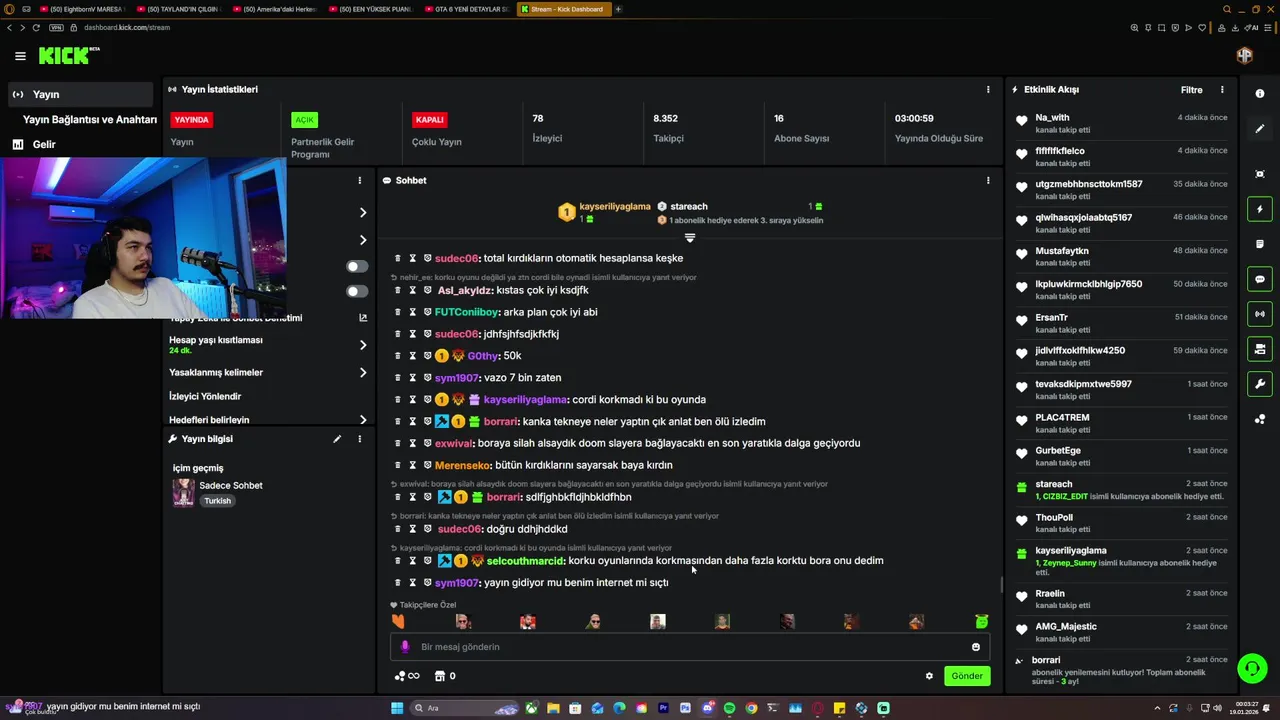Click the channel points infinity icon

[x=407, y=676]
